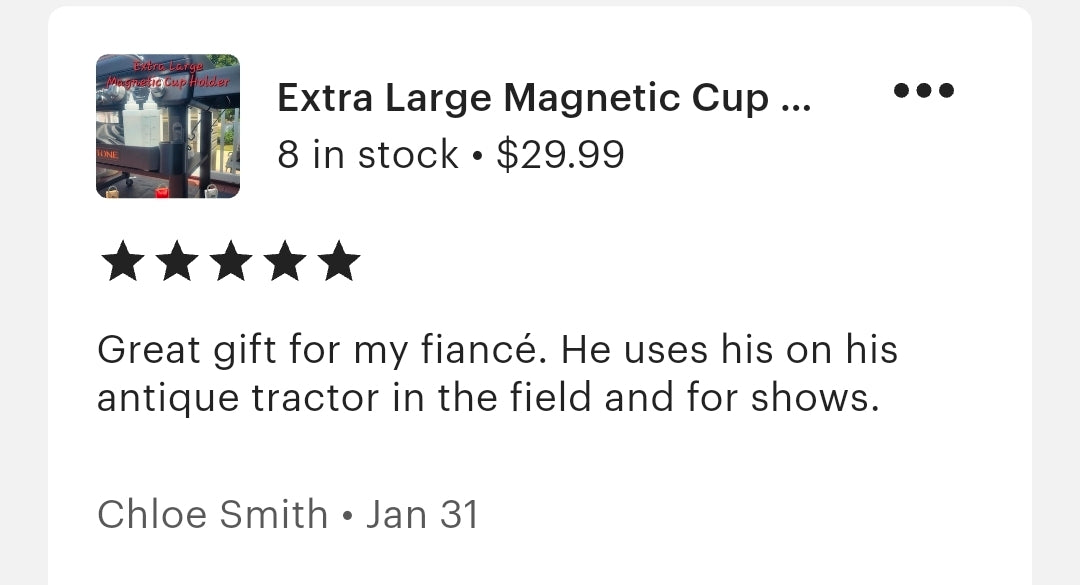The width and height of the screenshot is (1080, 585).
Task: Select the fourth star icon
Action: click(287, 260)
